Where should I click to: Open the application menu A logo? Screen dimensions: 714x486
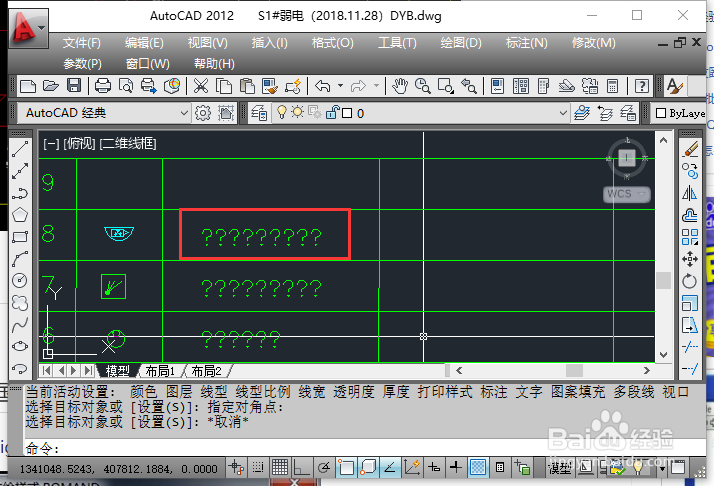tap(28, 28)
